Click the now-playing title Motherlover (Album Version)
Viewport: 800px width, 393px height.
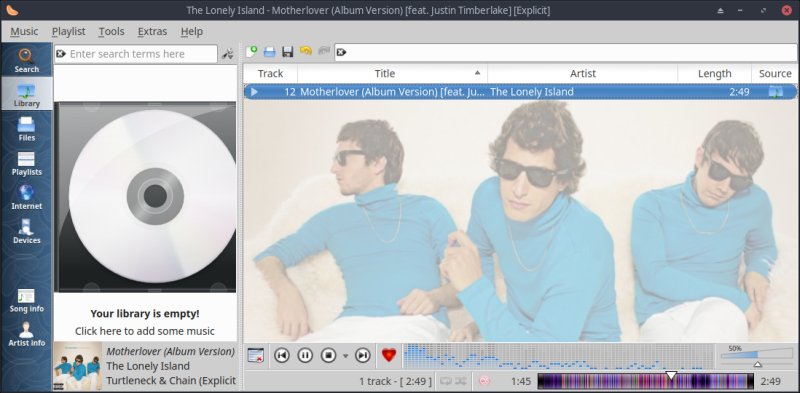click(x=170, y=351)
